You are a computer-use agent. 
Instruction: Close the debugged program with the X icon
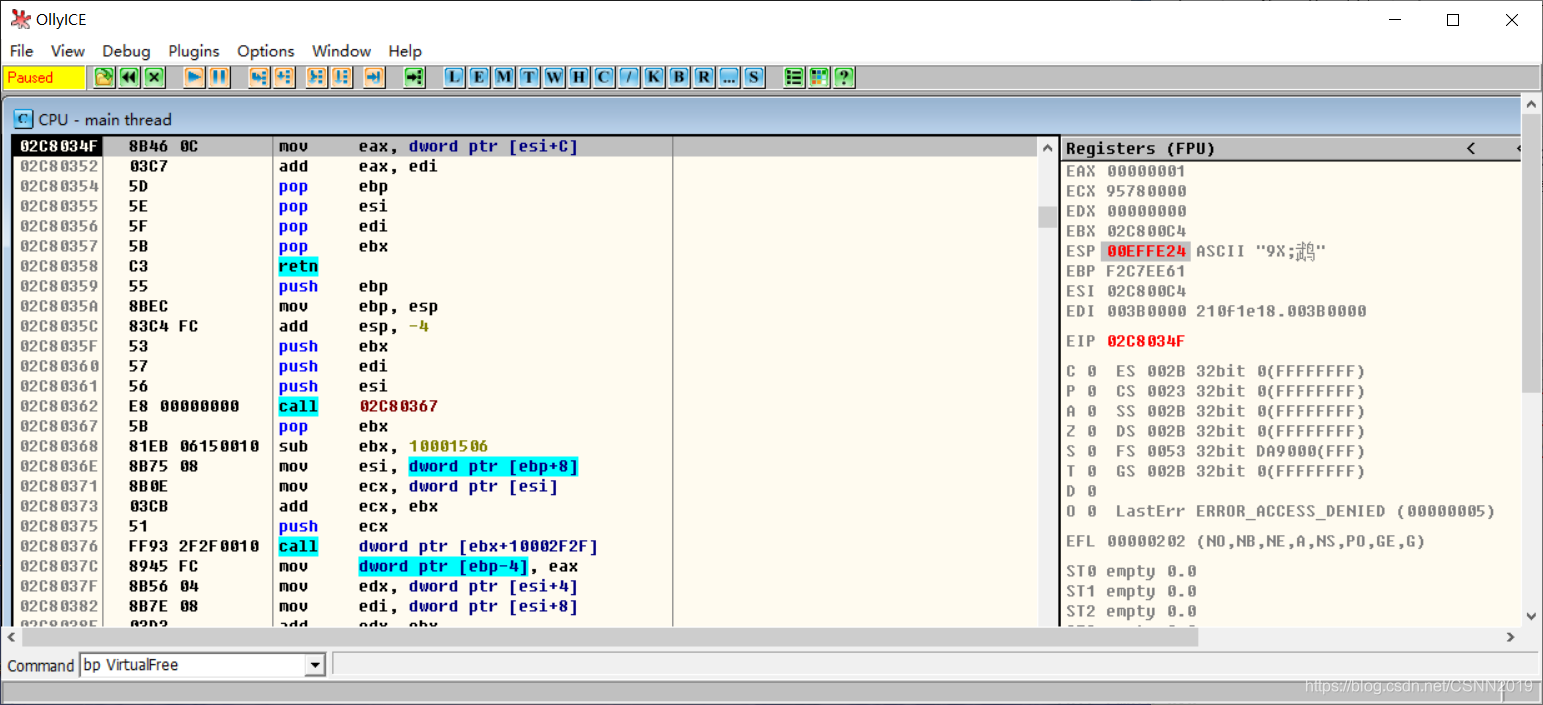pos(154,77)
